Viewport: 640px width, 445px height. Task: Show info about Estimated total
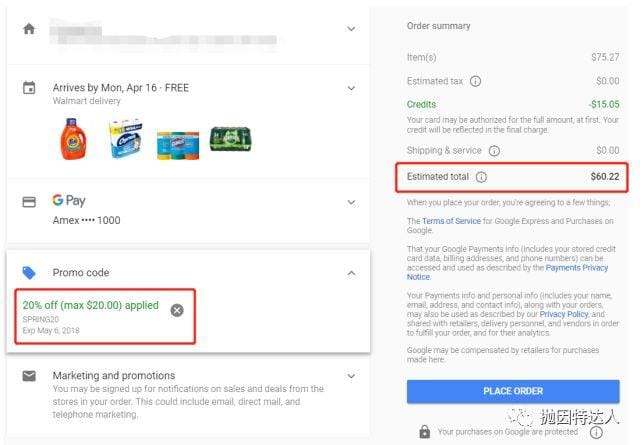point(481,177)
